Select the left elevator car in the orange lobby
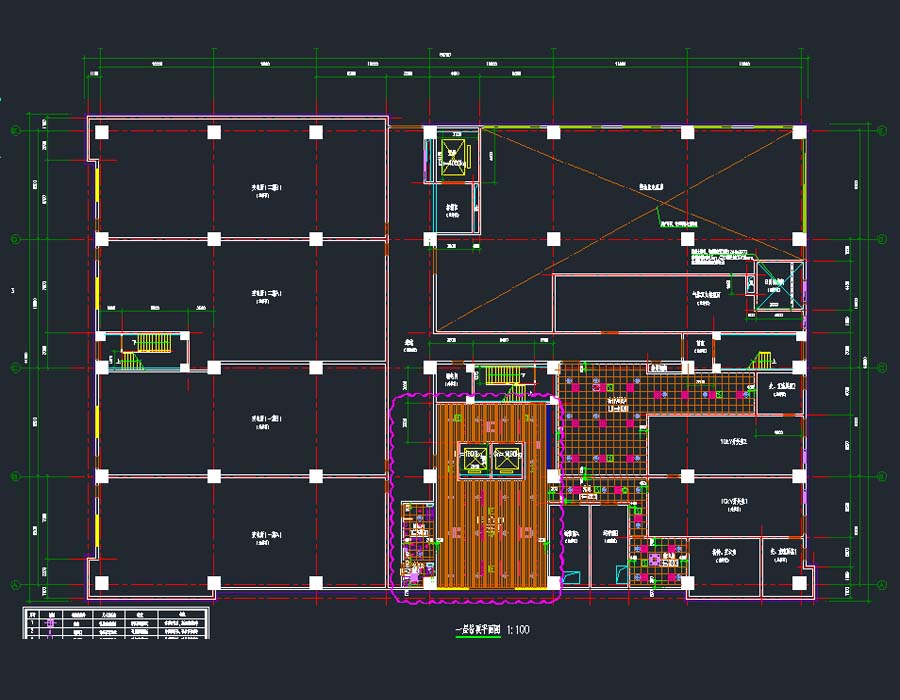 471,459
